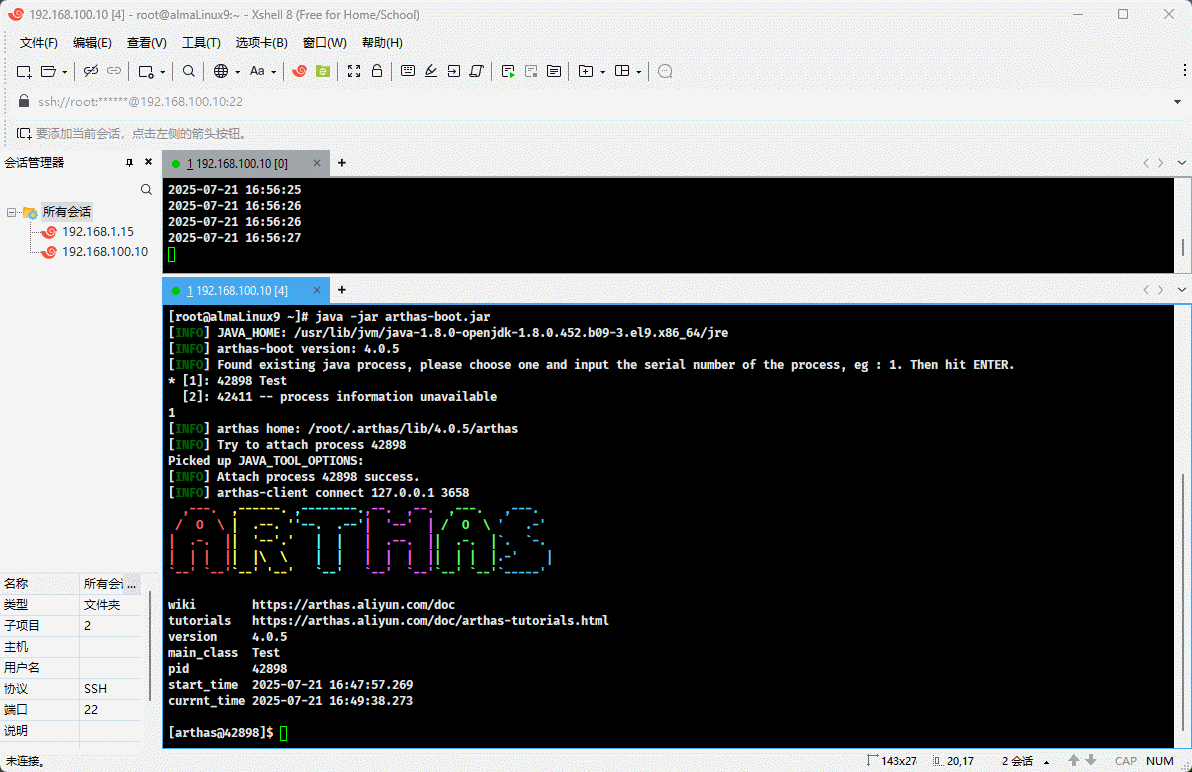
Task: Click the stop logging icon
Action: point(531,71)
